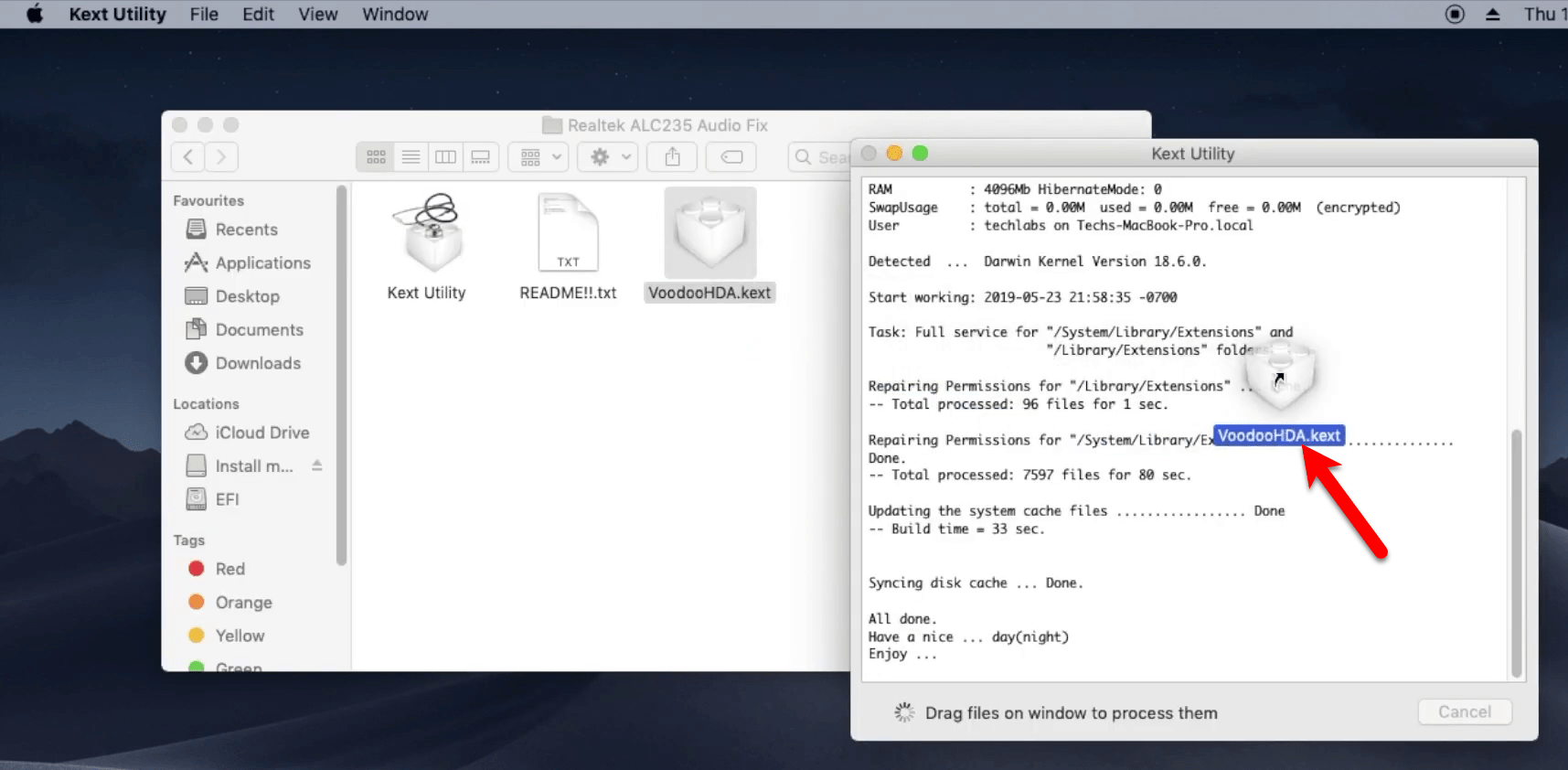The height and width of the screenshot is (770, 1568).
Task: Click the 'Start working: 2019-05-23' log line
Action: (1022, 297)
